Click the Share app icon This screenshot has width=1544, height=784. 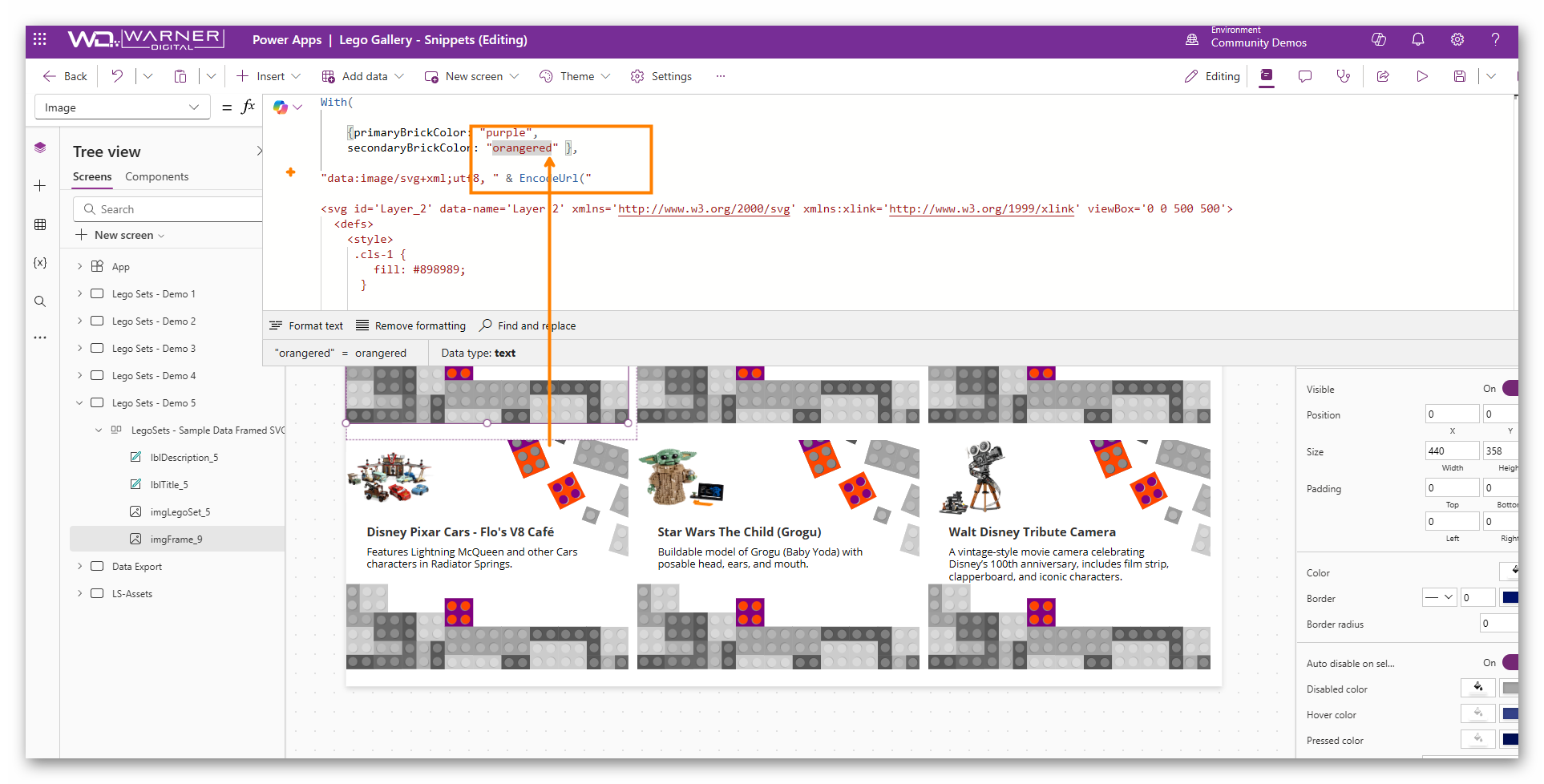click(x=1383, y=76)
